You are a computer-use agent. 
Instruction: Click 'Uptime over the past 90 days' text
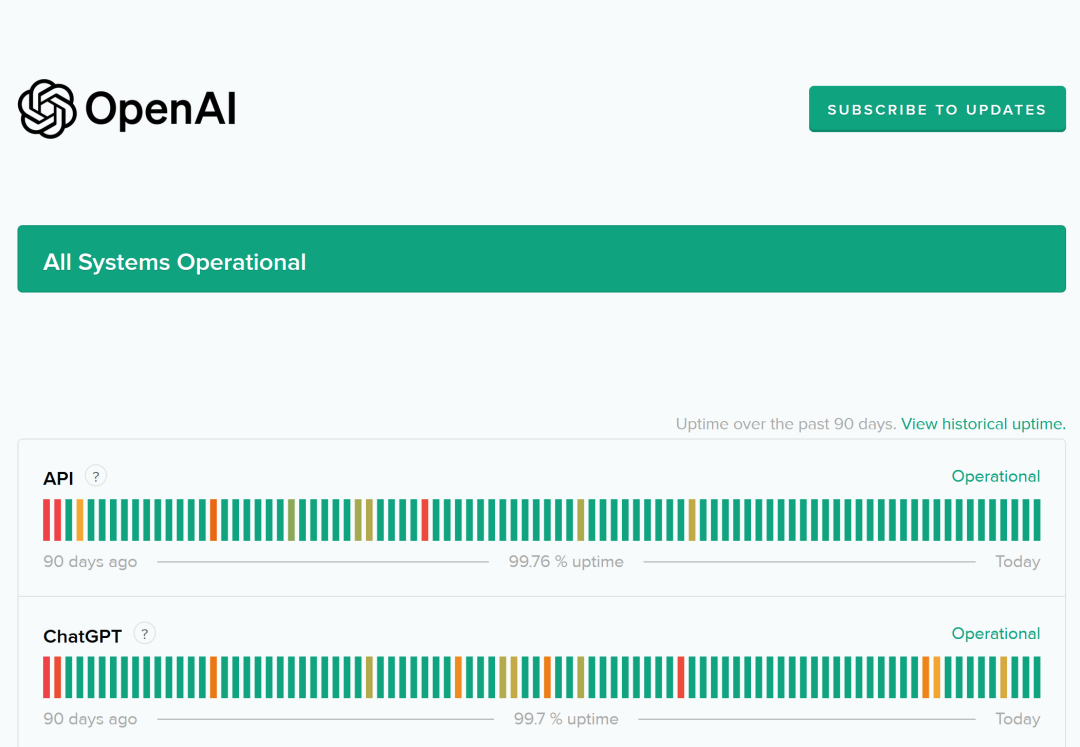(x=786, y=423)
